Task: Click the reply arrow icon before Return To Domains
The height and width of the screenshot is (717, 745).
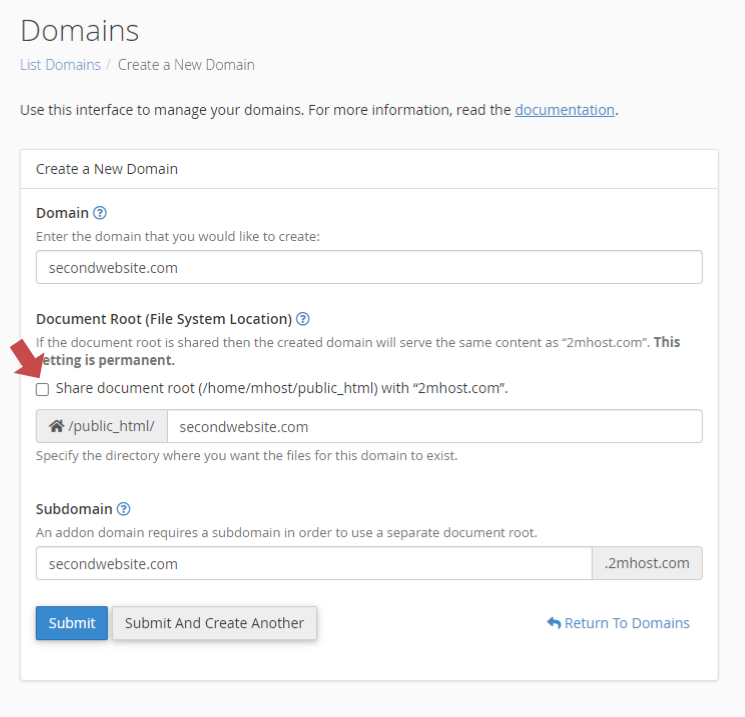Action: (554, 623)
